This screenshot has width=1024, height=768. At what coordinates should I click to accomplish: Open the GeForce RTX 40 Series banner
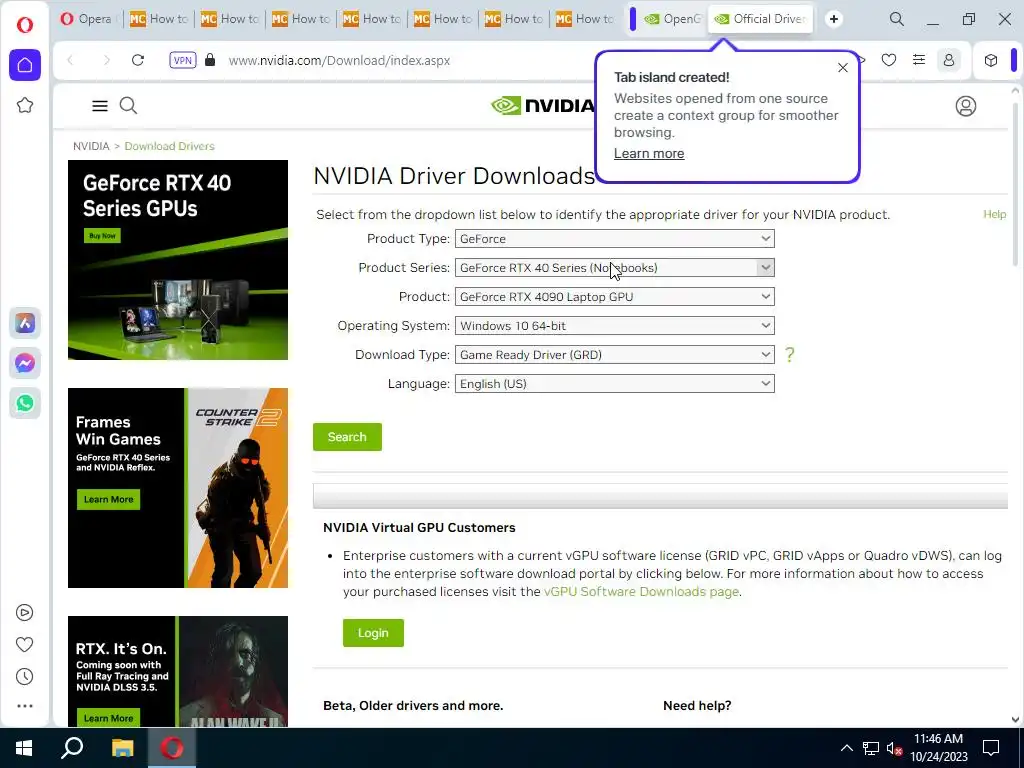click(x=178, y=260)
